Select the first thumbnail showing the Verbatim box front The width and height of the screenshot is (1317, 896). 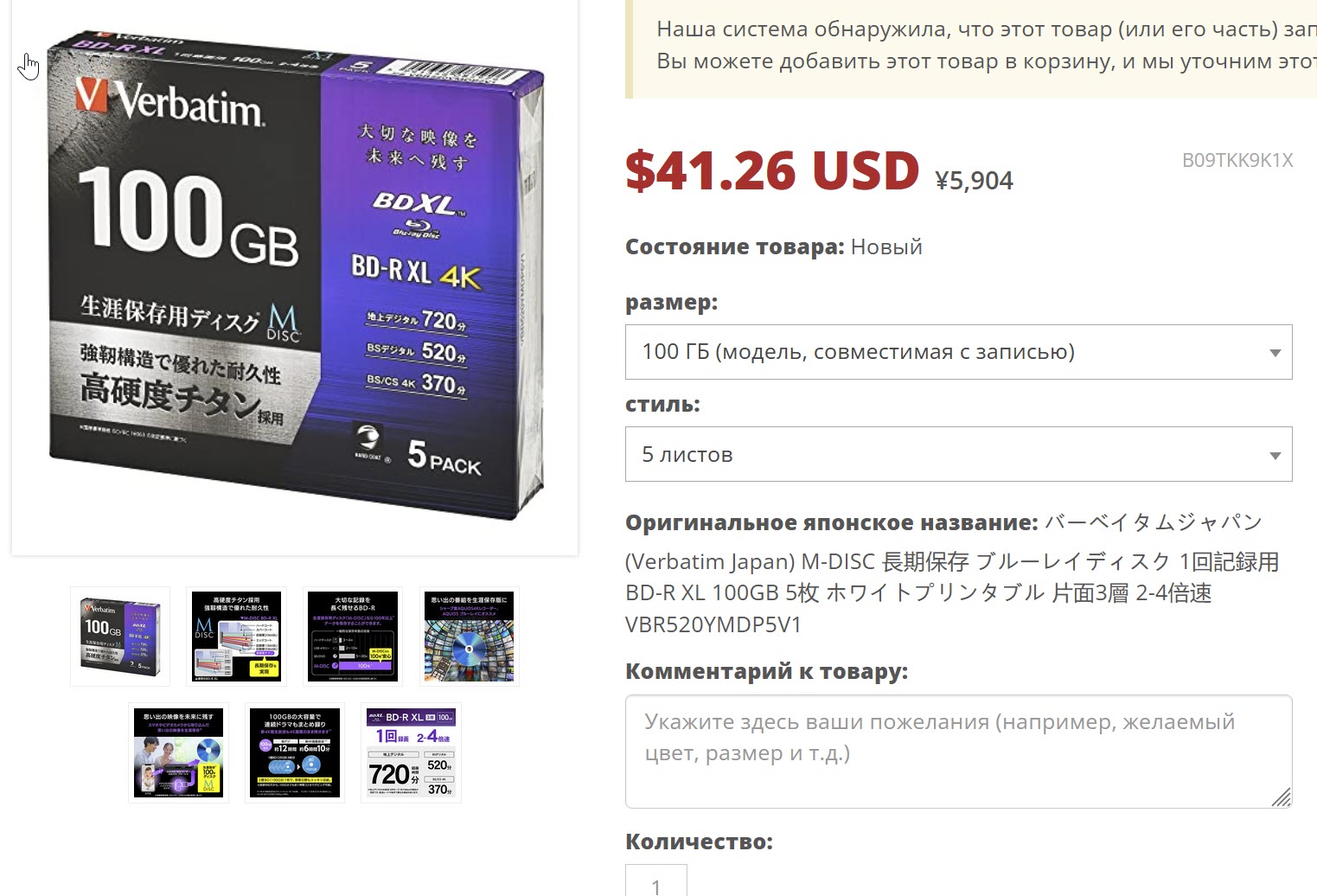pyautogui.click(x=120, y=637)
